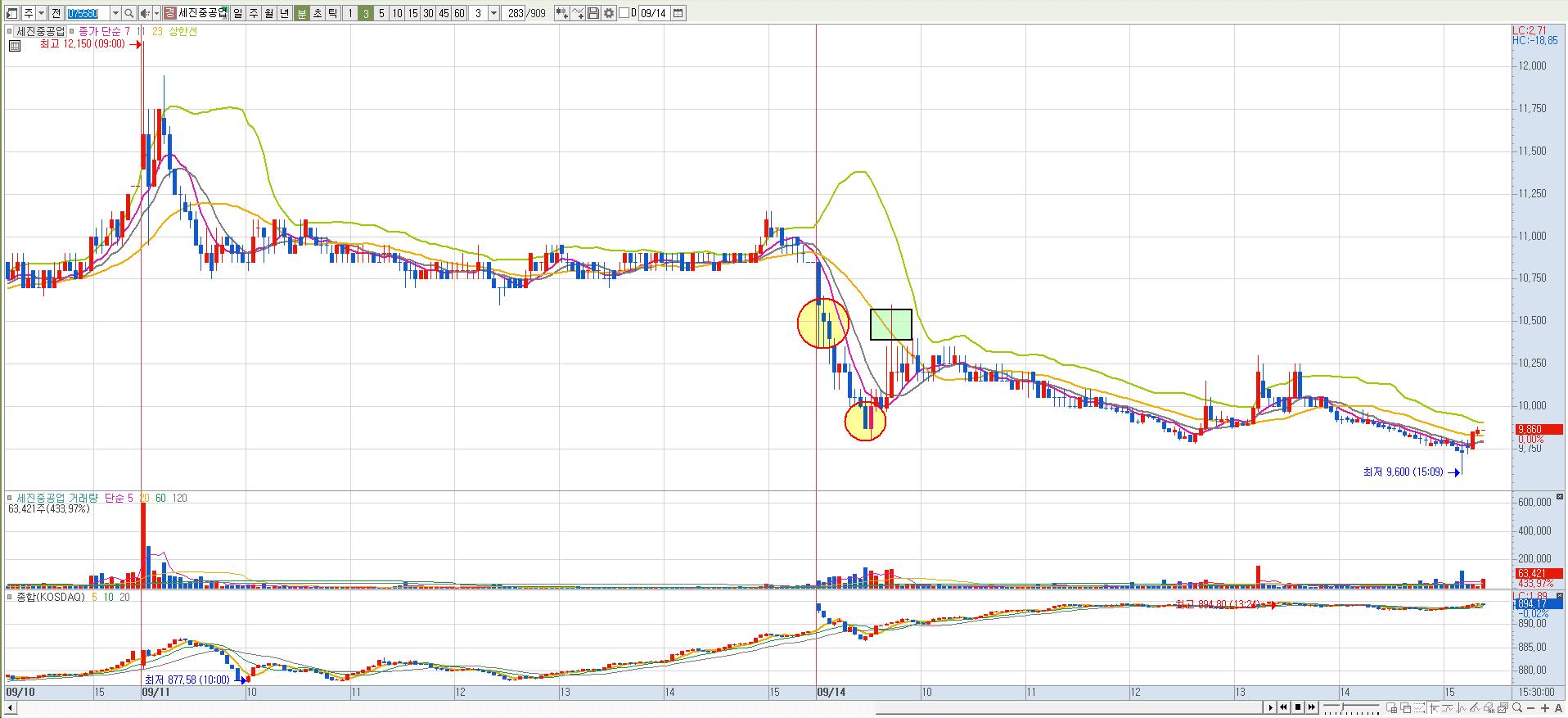Choose the 30-minute interval button
The height and width of the screenshot is (718, 1568).
click(x=427, y=13)
